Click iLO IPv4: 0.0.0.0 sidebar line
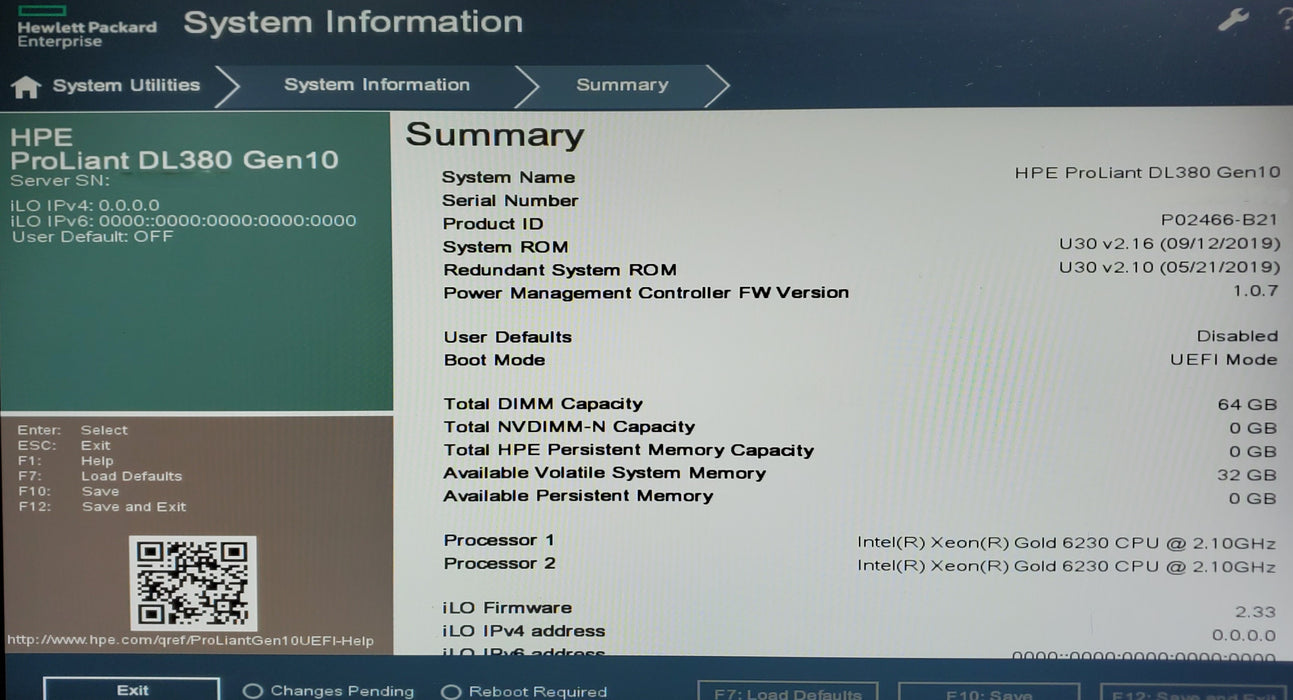The height and width of the screenshot is (700, 1293). pos(85,205)
